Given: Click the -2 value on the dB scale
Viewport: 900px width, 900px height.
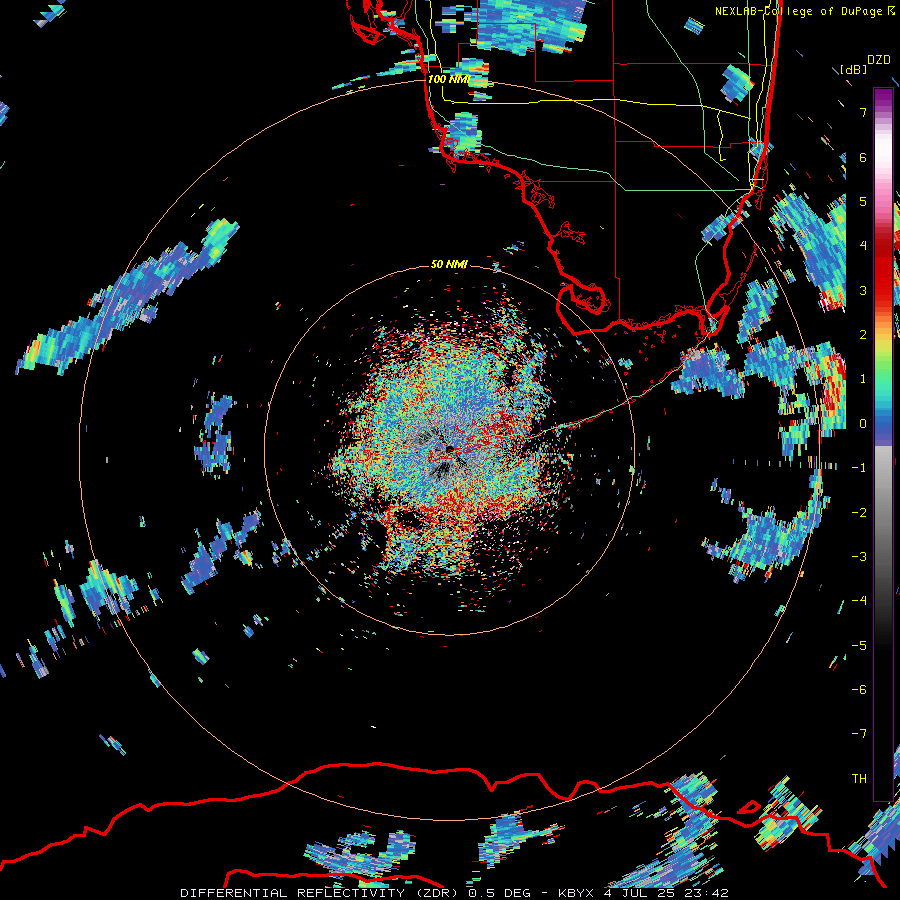Looking at the screenshot, I should coord(859,513).
